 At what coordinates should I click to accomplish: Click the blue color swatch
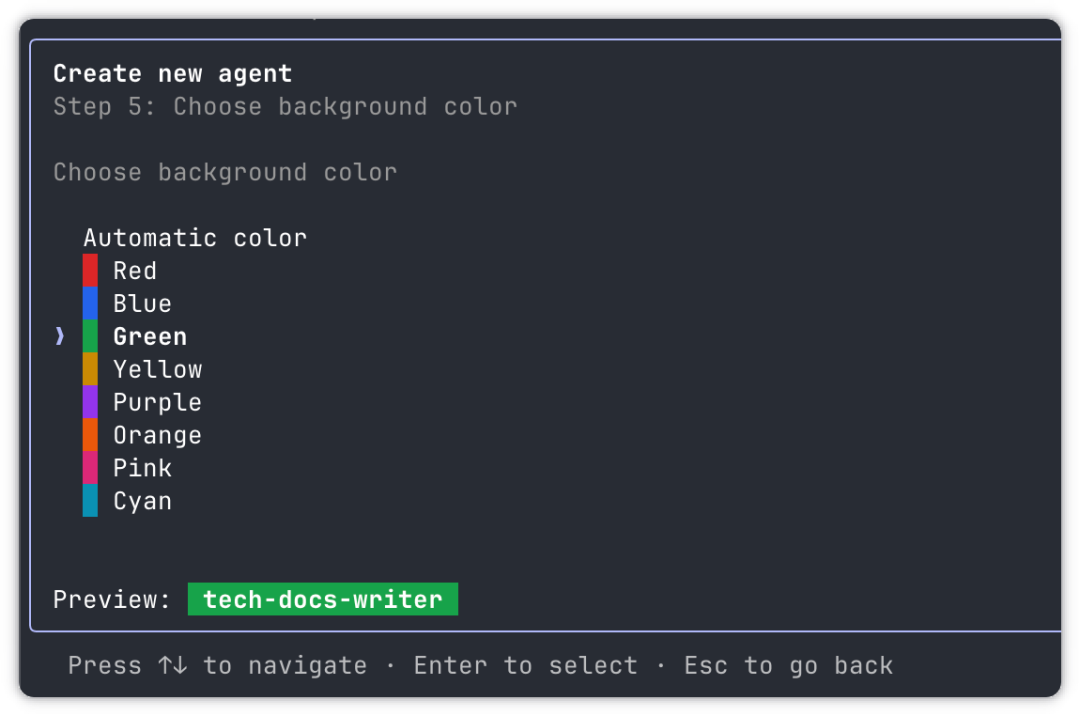[x=90, y=304]
